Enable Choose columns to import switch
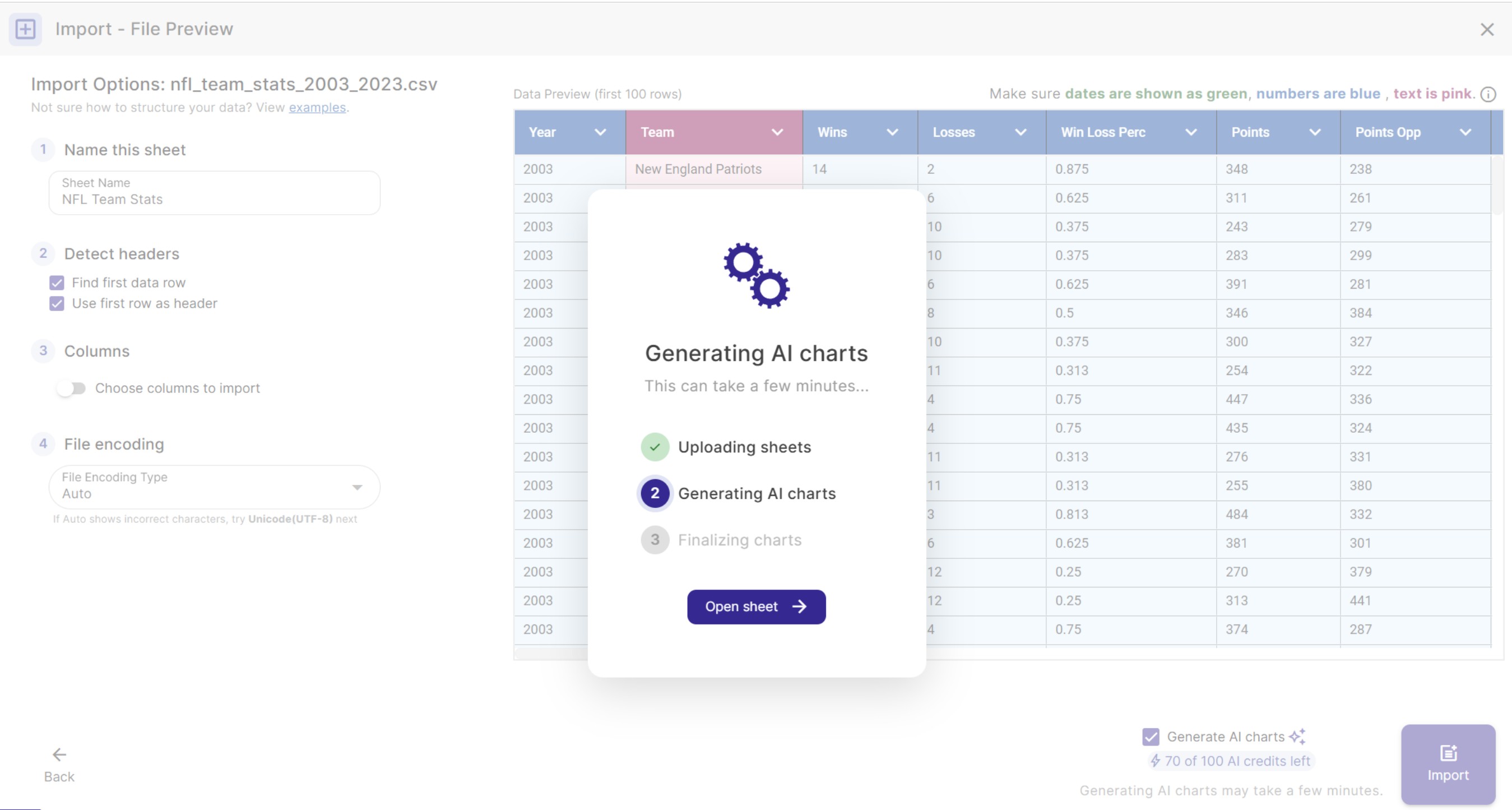 coord(71,388)
